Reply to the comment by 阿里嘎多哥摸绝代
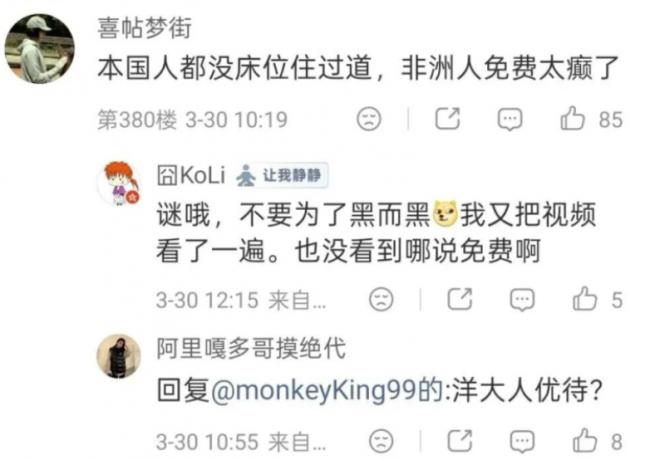650x460 pixels. click(x=522, y=441)
